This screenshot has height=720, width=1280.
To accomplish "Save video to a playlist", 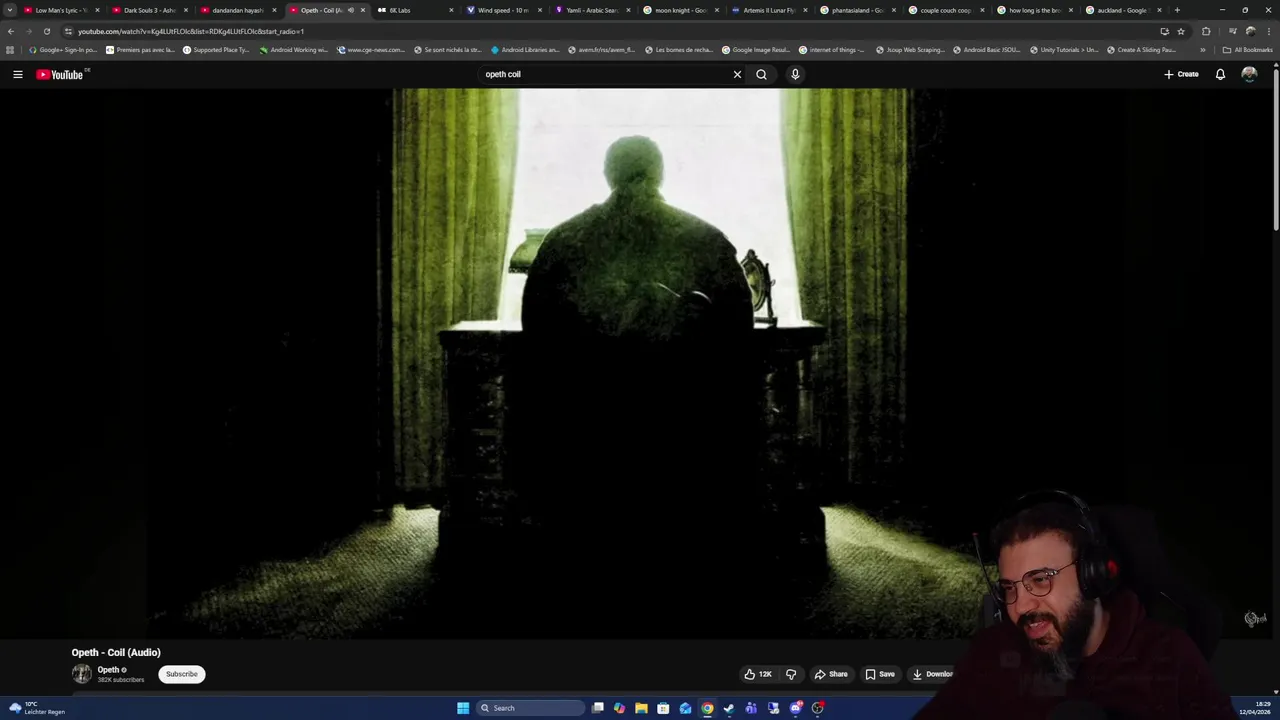I will click(880, 674).
